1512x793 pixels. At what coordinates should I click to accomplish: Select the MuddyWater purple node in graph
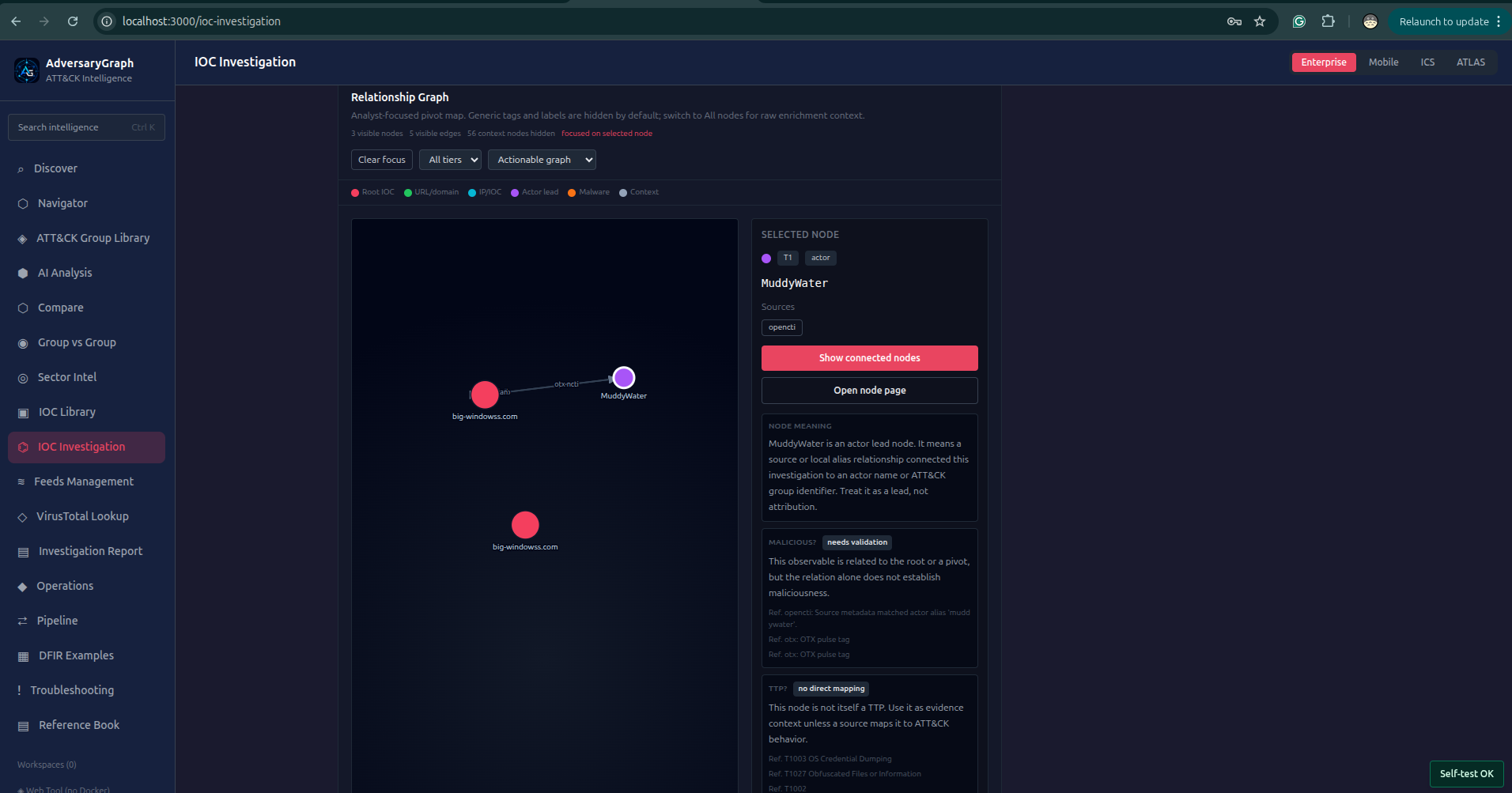tap(624, 378)
